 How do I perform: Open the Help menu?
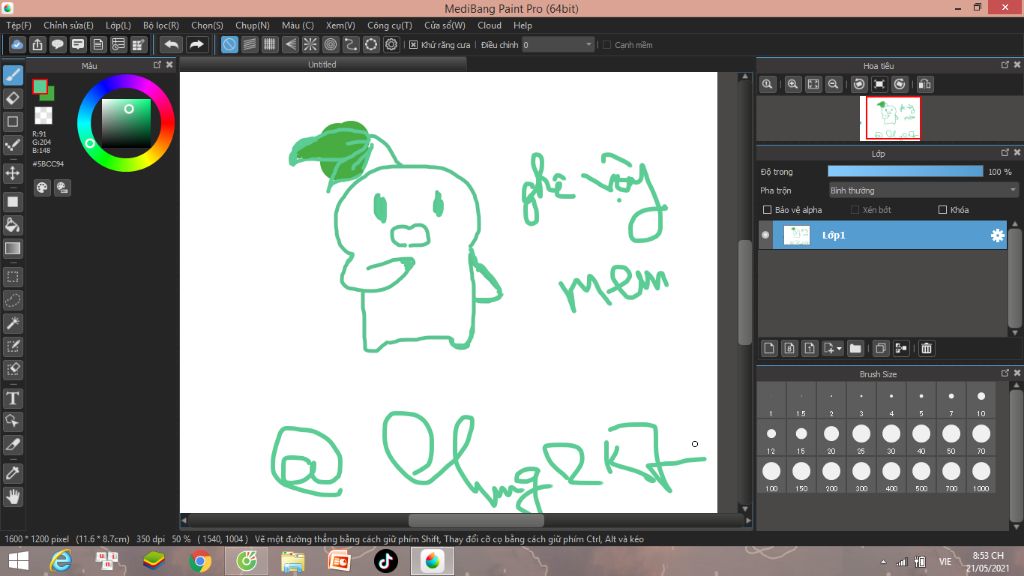coord(522,25)
